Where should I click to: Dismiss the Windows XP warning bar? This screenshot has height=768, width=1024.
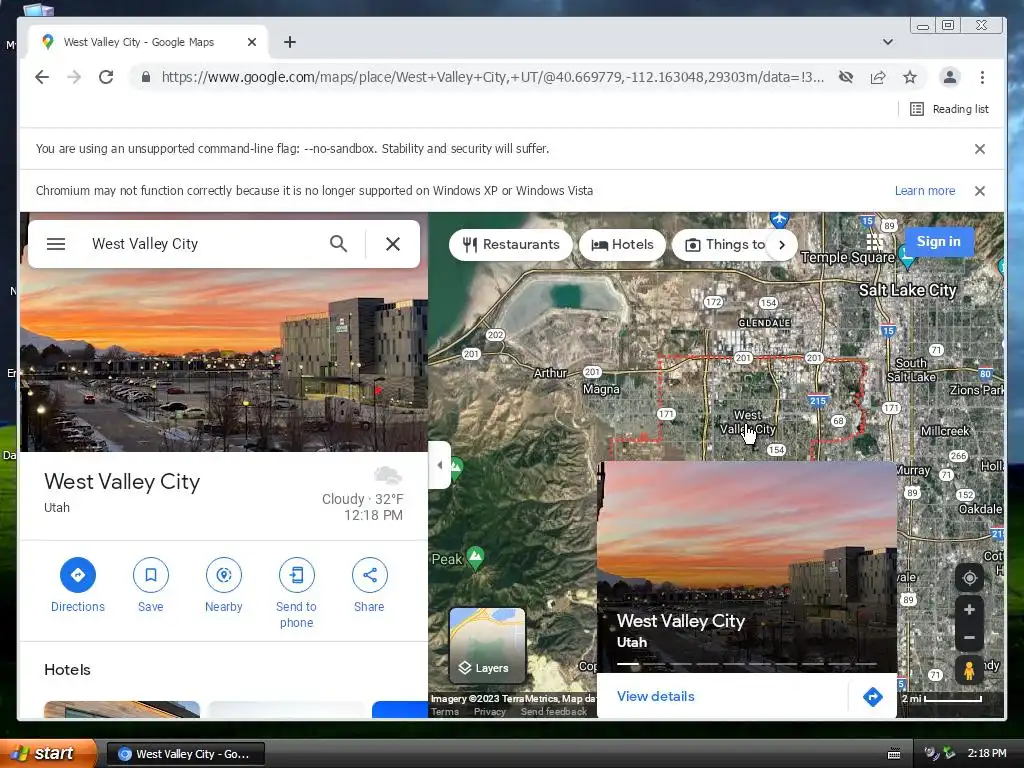(x=980, y=191)
